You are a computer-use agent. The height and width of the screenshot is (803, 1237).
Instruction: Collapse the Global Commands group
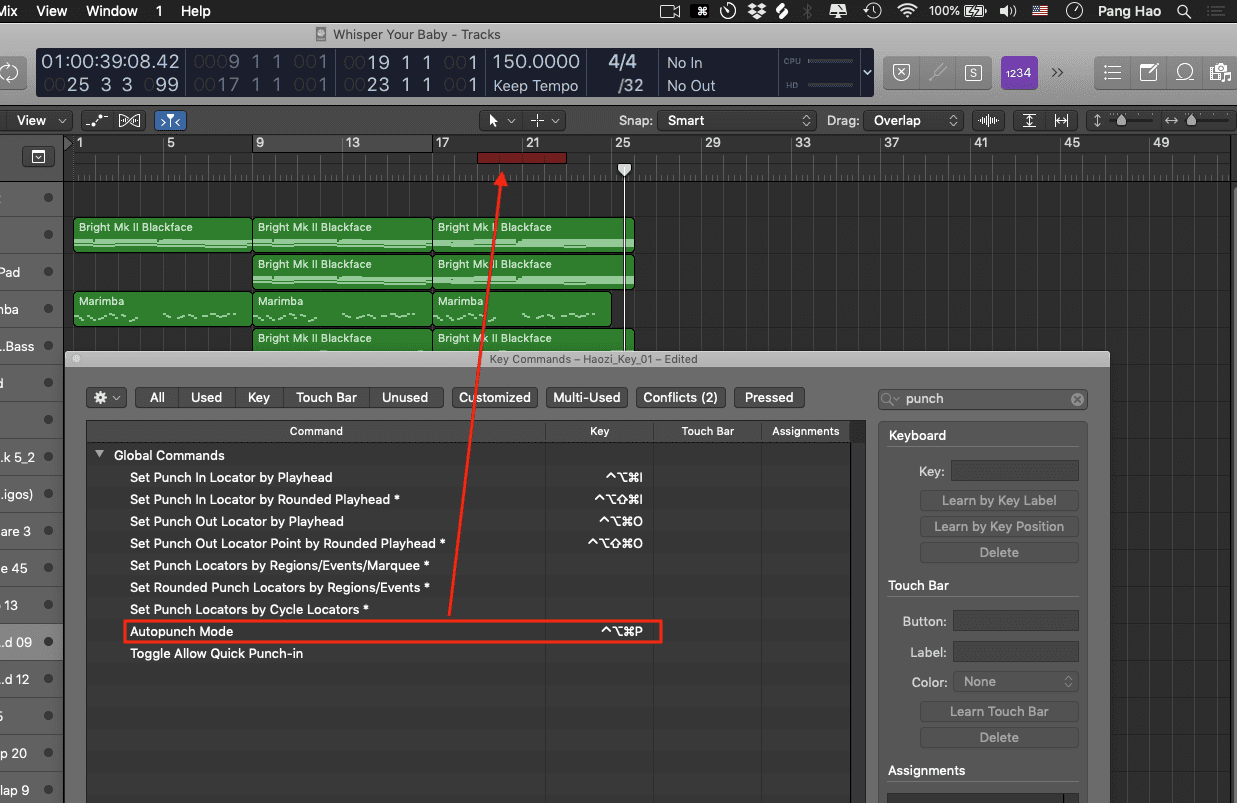pyautogui.click(x=99, y=454)
